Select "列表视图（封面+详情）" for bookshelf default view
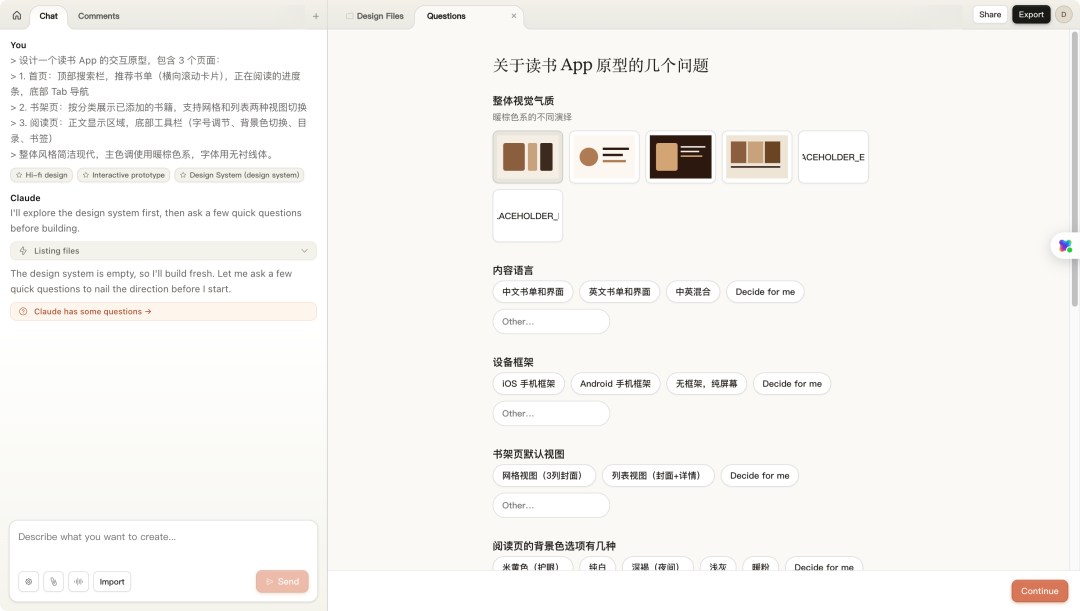Viewport: 1080px width, 611px height. pyautogui.click(x=658, y=475)
